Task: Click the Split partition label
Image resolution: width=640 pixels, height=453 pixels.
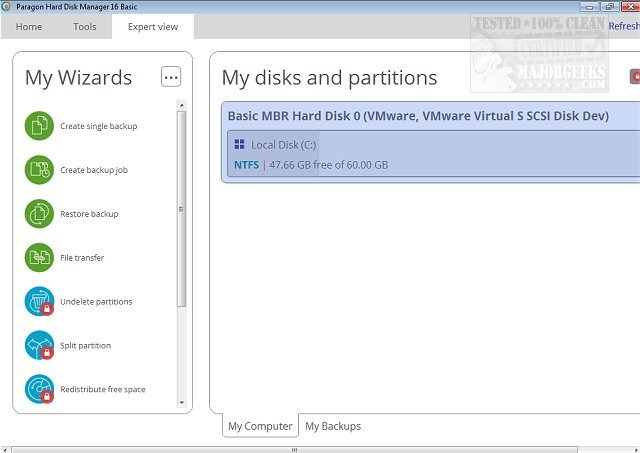Action: (x=85, y=345)
